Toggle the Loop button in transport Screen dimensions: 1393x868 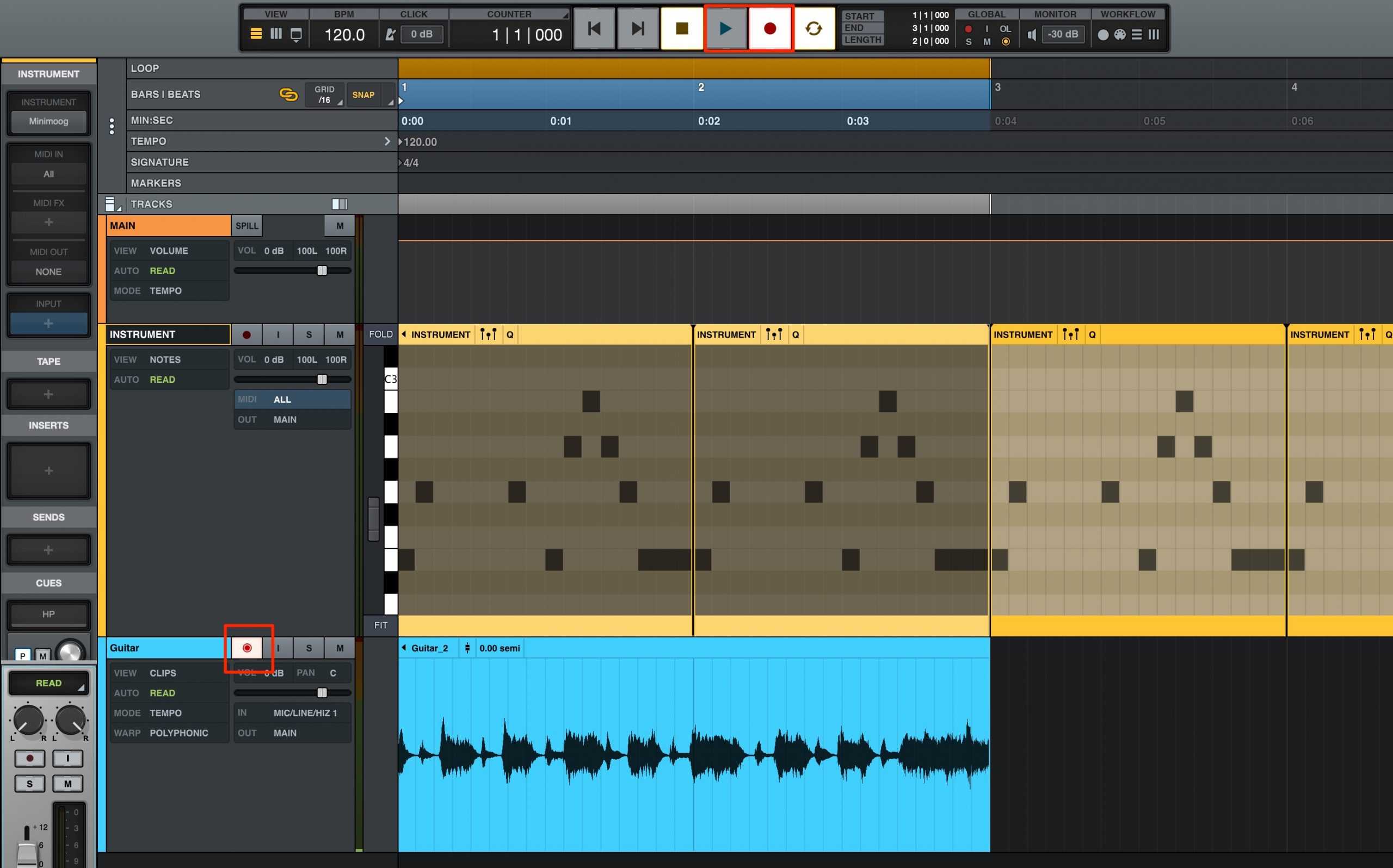point(813,28)
